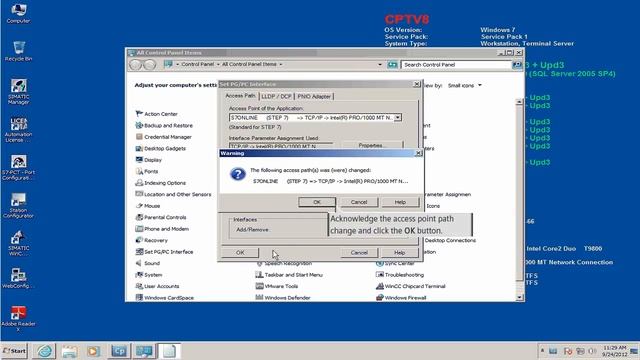Open Parental Controls item
640x360 pixels.
[161, 217]
